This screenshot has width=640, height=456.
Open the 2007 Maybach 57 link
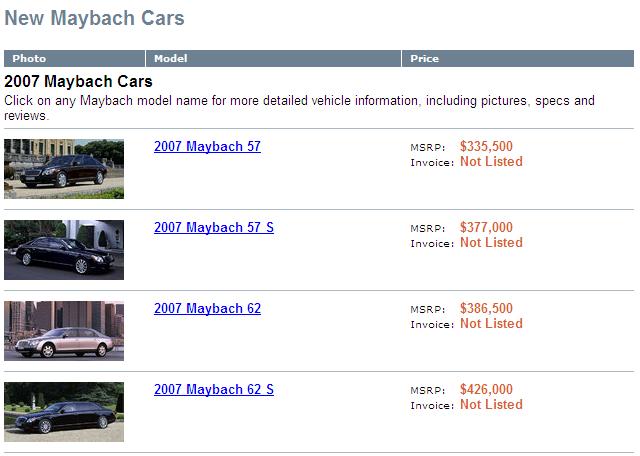tap(207, 146)
